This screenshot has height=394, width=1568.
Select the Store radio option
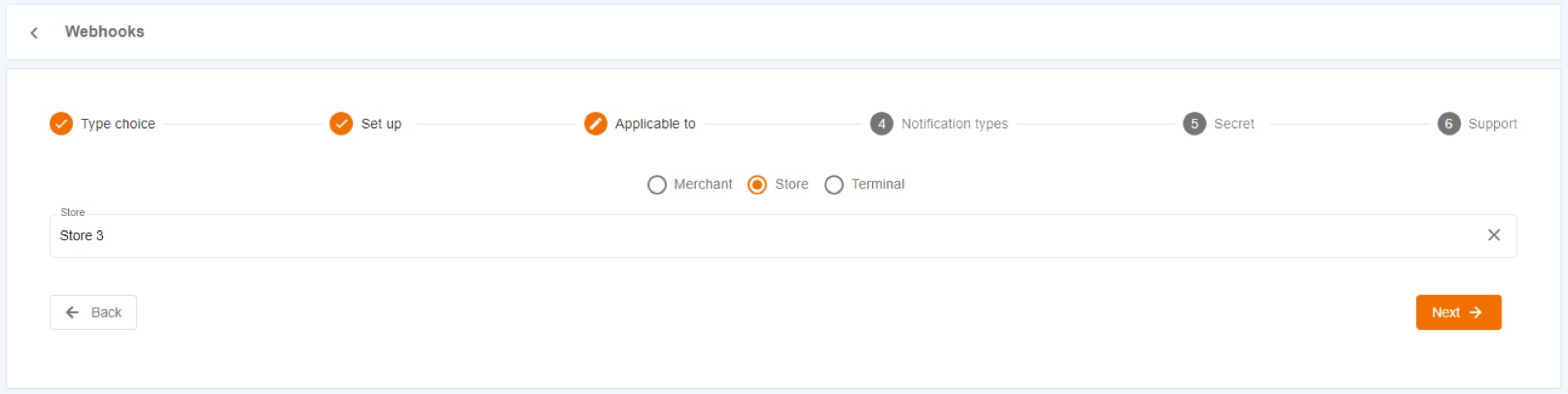pyautogui.click(x=757, y=185)
